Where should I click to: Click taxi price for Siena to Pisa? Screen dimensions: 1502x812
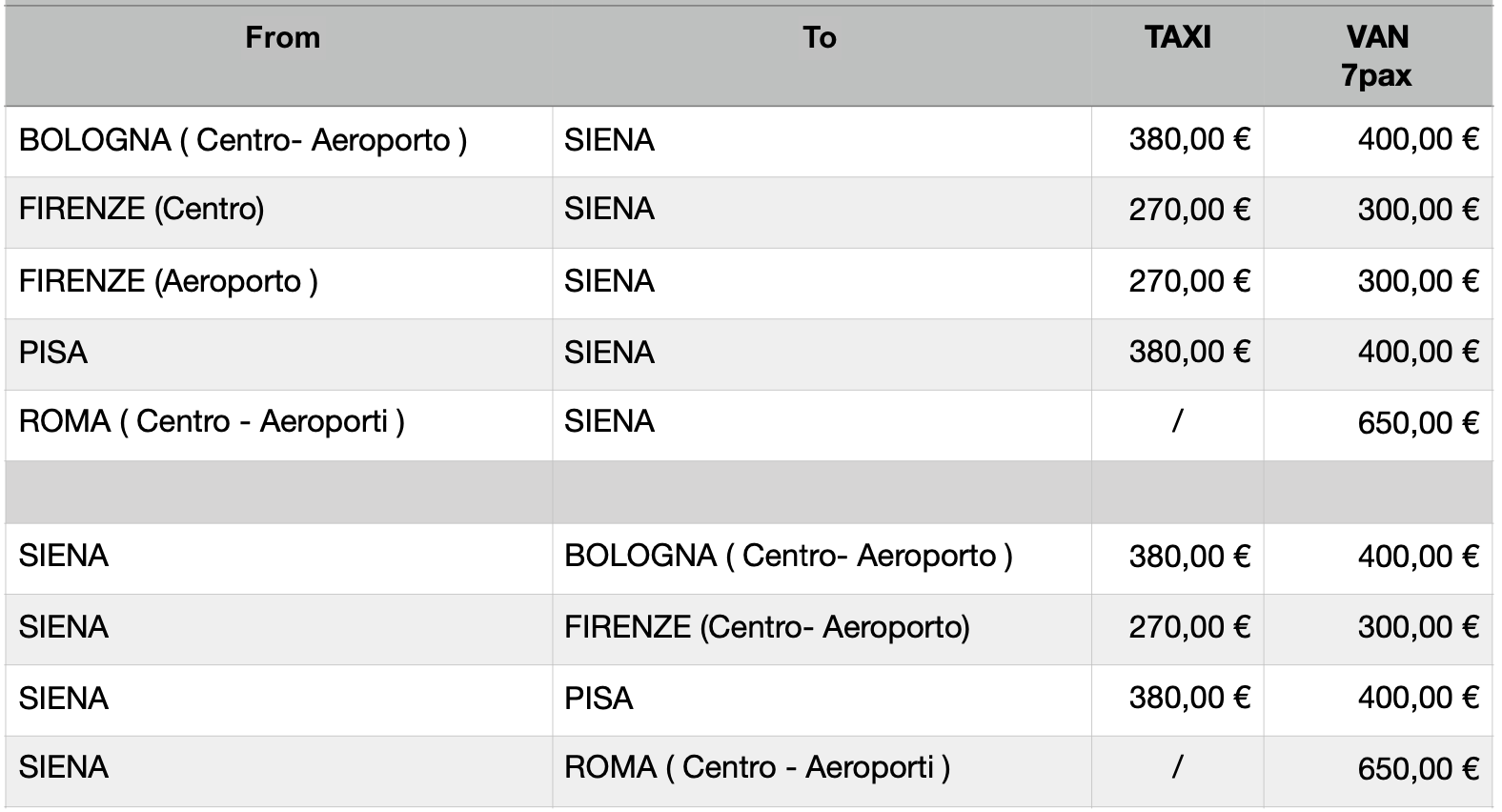[1188, 699]
